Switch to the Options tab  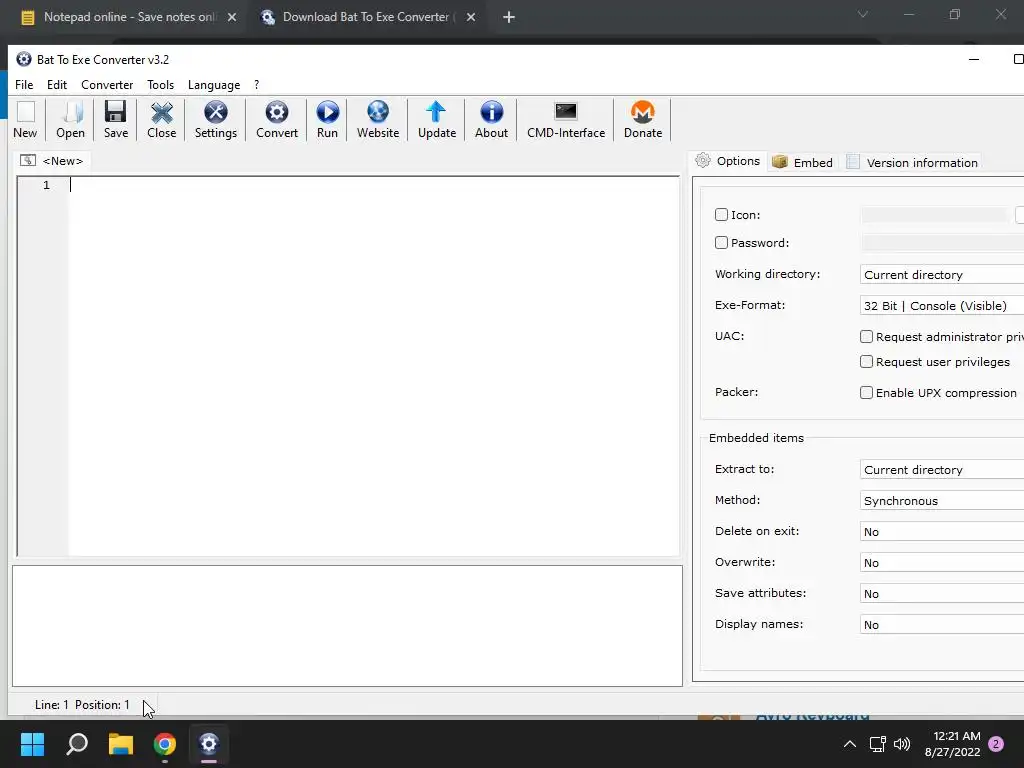pyautogui.click(x=728, y=161)
